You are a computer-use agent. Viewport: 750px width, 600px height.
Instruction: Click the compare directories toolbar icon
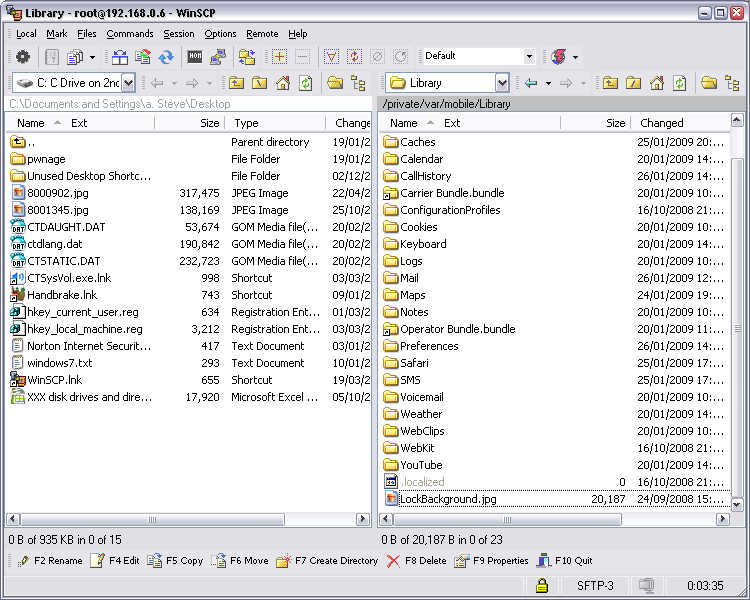pyautogui.click(x=120, y=57)
